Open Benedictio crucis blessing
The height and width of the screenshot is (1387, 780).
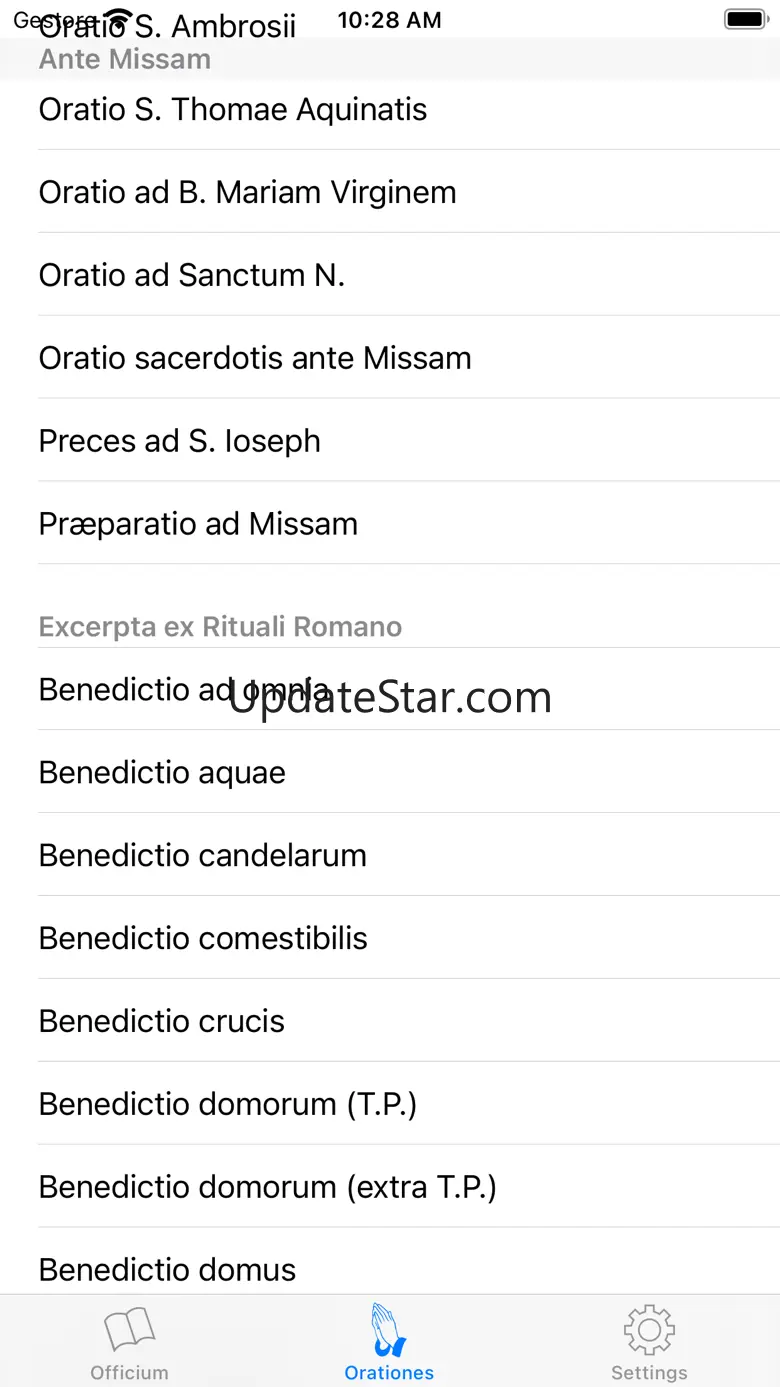point(162,1022)
